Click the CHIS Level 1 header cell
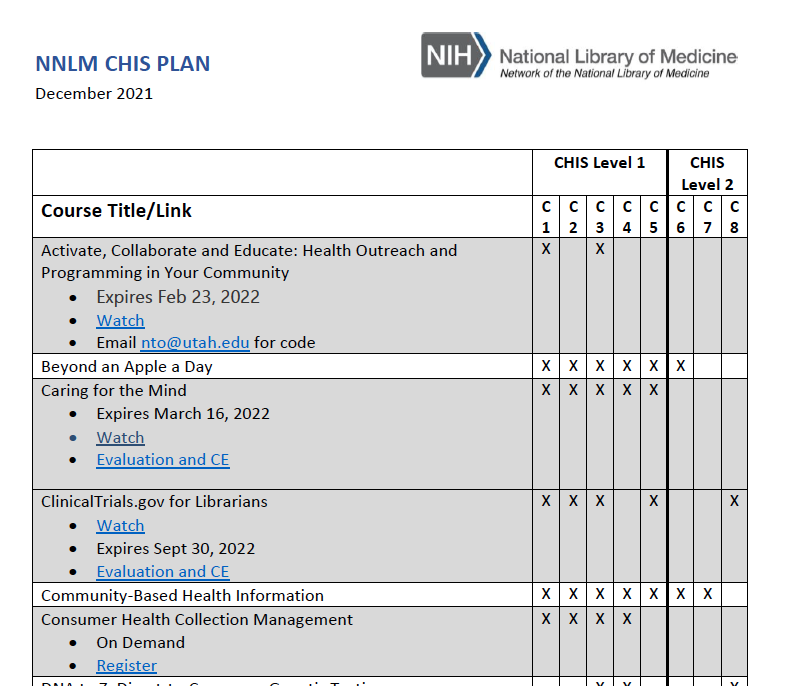This screenshot has height=686, width=785. [599, 163]
